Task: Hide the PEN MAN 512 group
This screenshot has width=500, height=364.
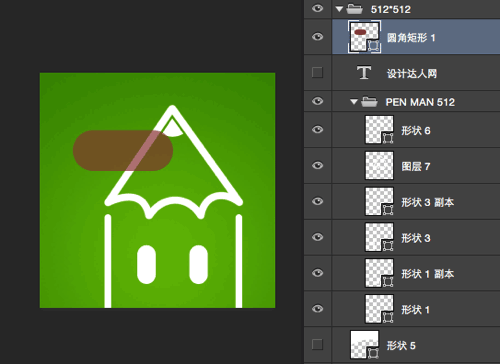Action: pos(317,101)
